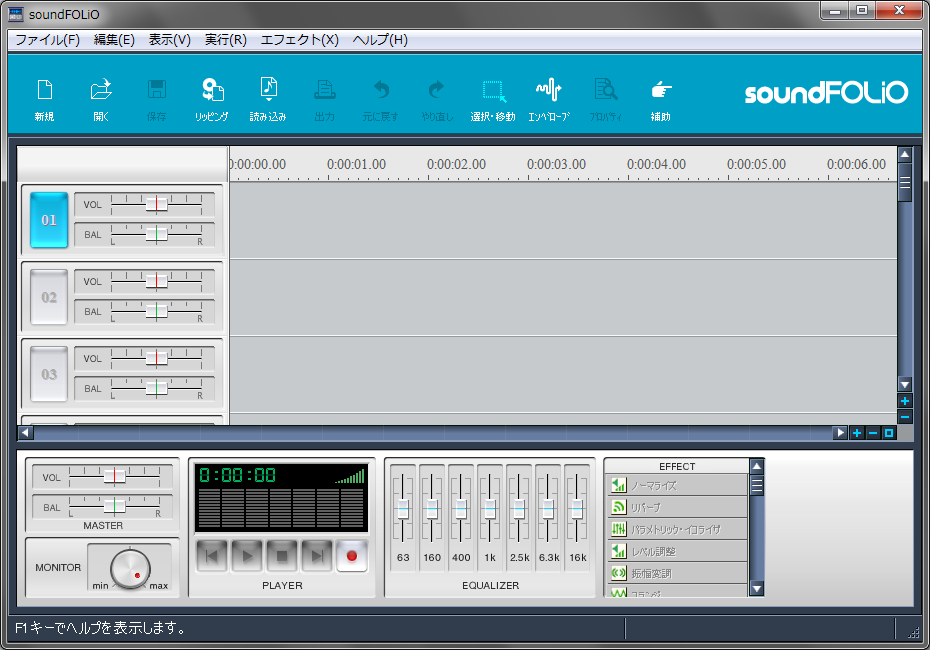Screen dimensions: 930x650
Task: Choose the 振幅変調 amplitude modulation effect
Action: 676,573
